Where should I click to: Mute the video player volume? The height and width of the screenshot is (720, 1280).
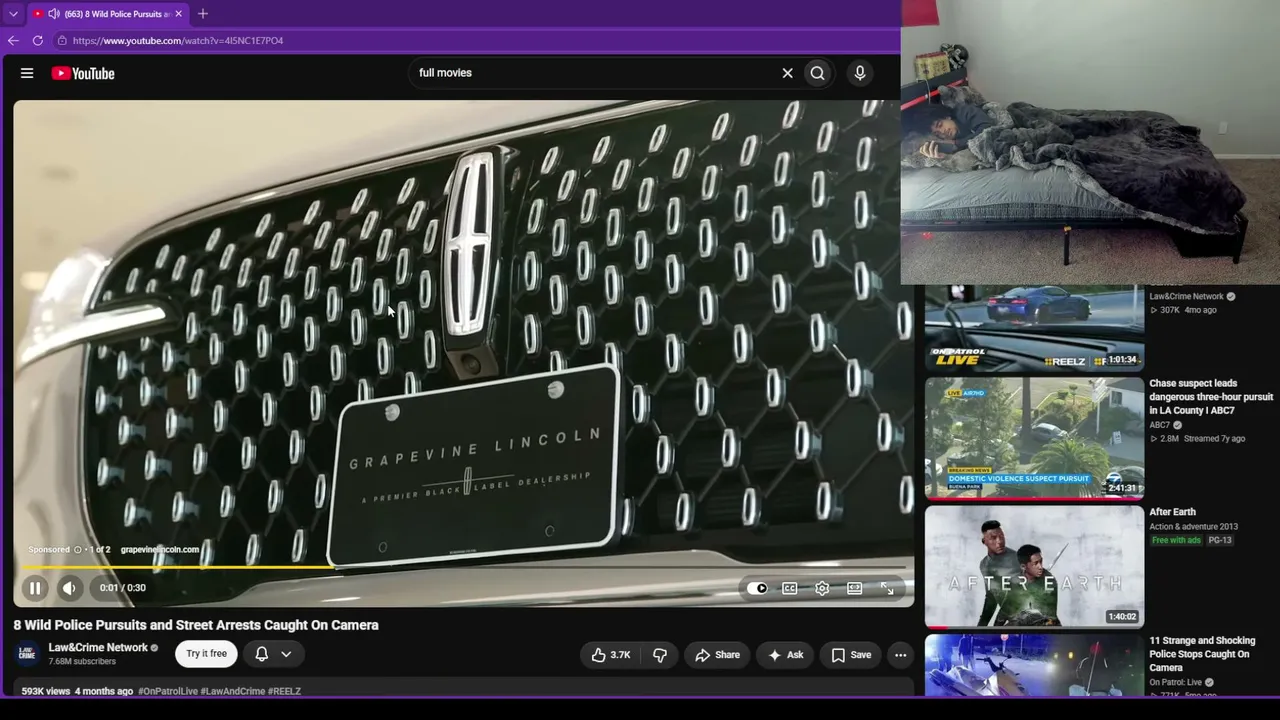click(69, 588)
